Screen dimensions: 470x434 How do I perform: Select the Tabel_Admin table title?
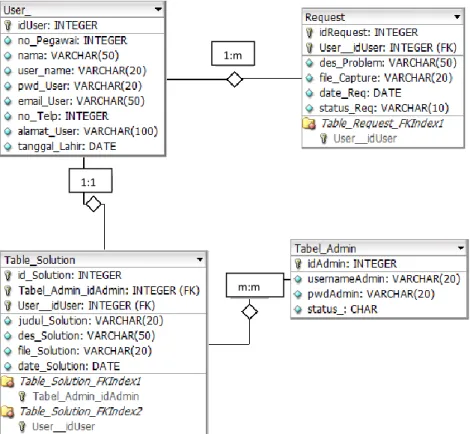pyautogui.click(x=325, y=249)
